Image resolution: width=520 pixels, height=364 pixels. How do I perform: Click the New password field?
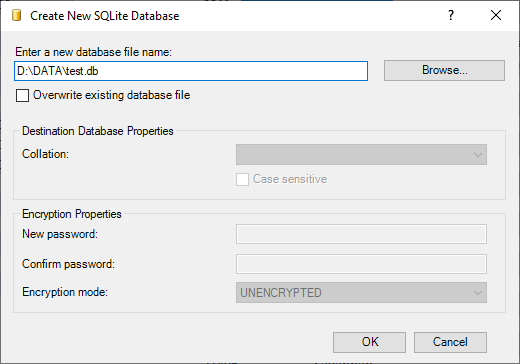[361, 234]
